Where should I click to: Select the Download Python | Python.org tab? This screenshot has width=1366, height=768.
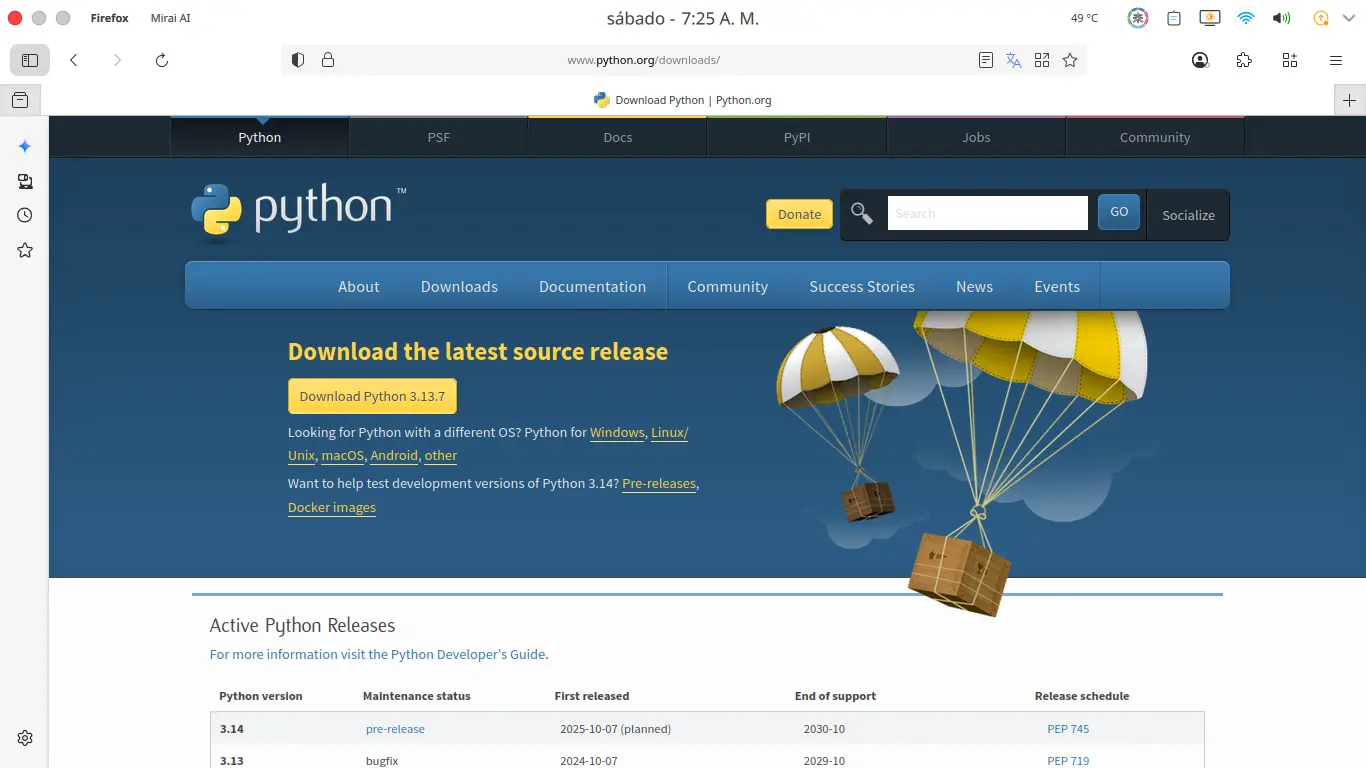point(683,100)
